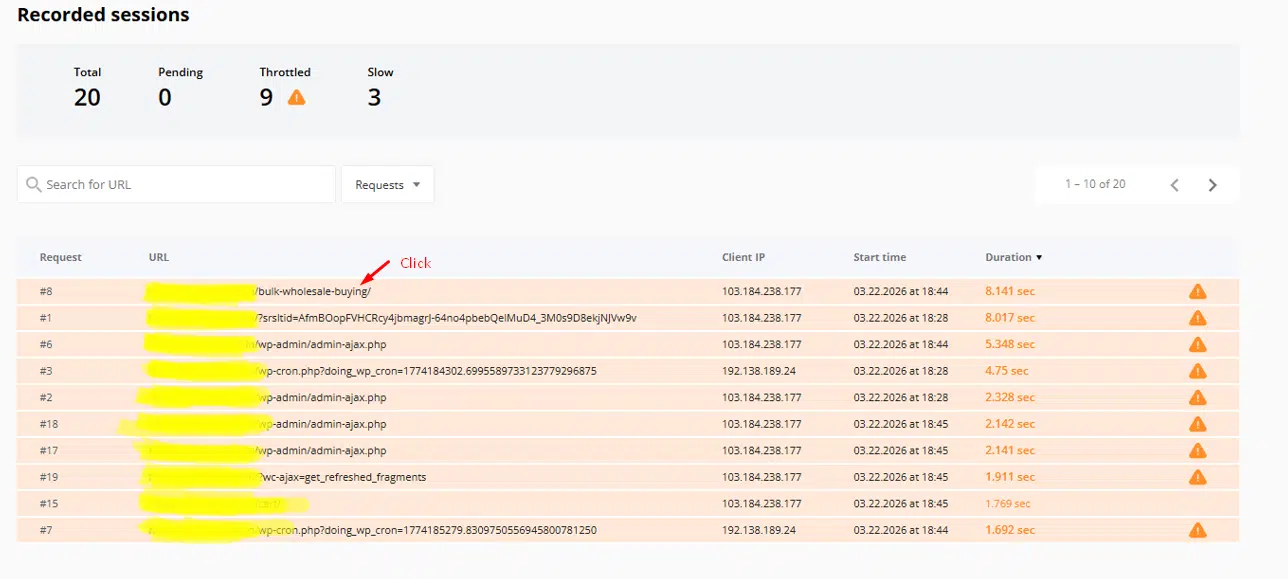Image resolution: width=1288 pixels, height=579 pixels.
Task: Click warning icon in request #7 row
Action: pos(1197,530)
